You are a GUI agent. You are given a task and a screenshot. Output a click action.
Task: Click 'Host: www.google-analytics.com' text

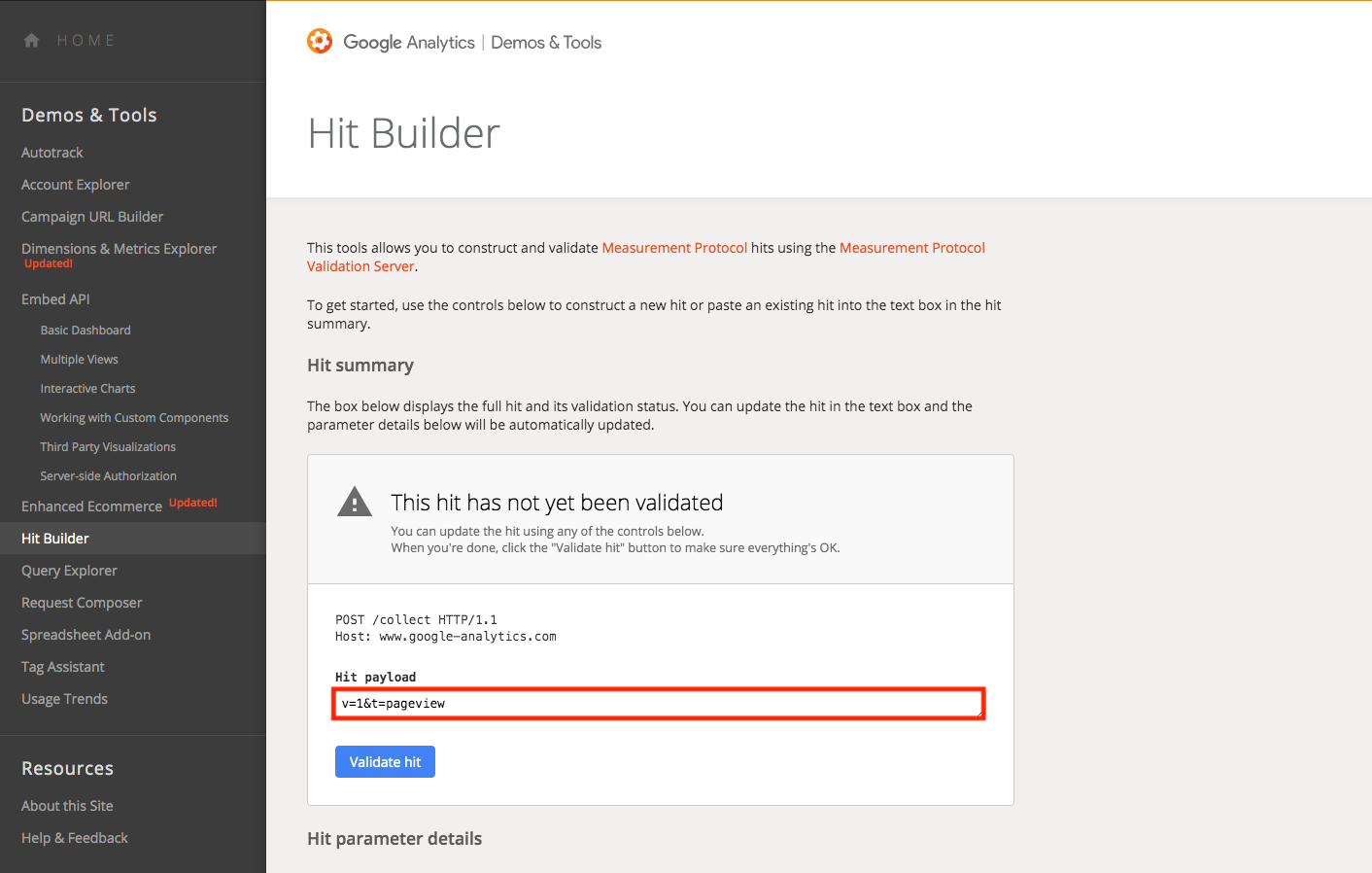[446, 637]
